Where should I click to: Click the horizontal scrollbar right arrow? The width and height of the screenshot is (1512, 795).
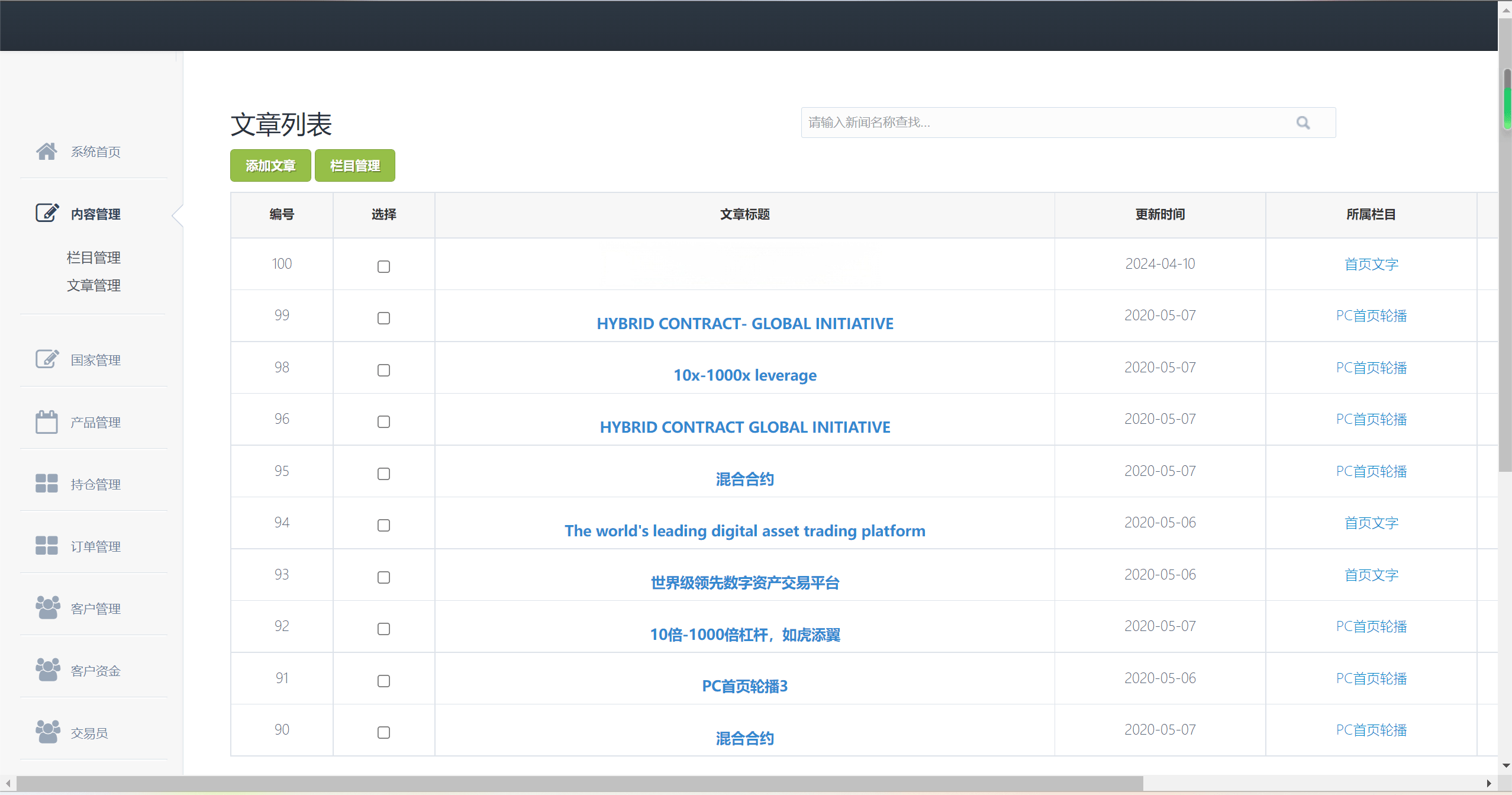(x=1489, y=783)
